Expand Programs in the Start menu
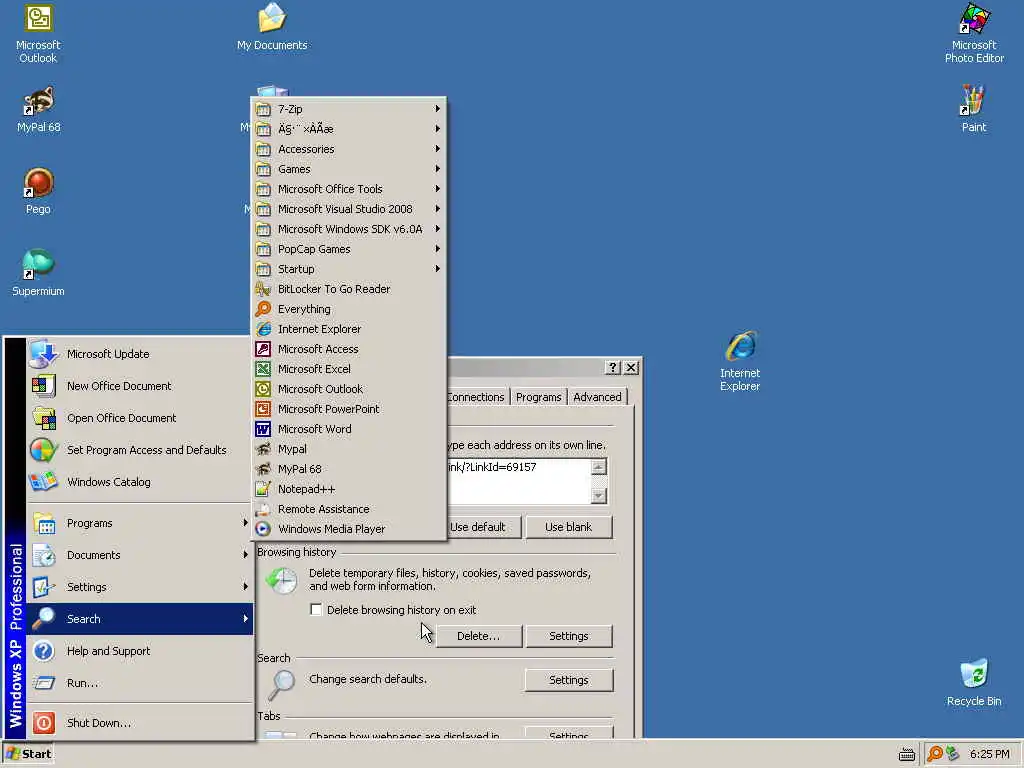This screenshot has width=1024, height=768. tap(140, 523)
